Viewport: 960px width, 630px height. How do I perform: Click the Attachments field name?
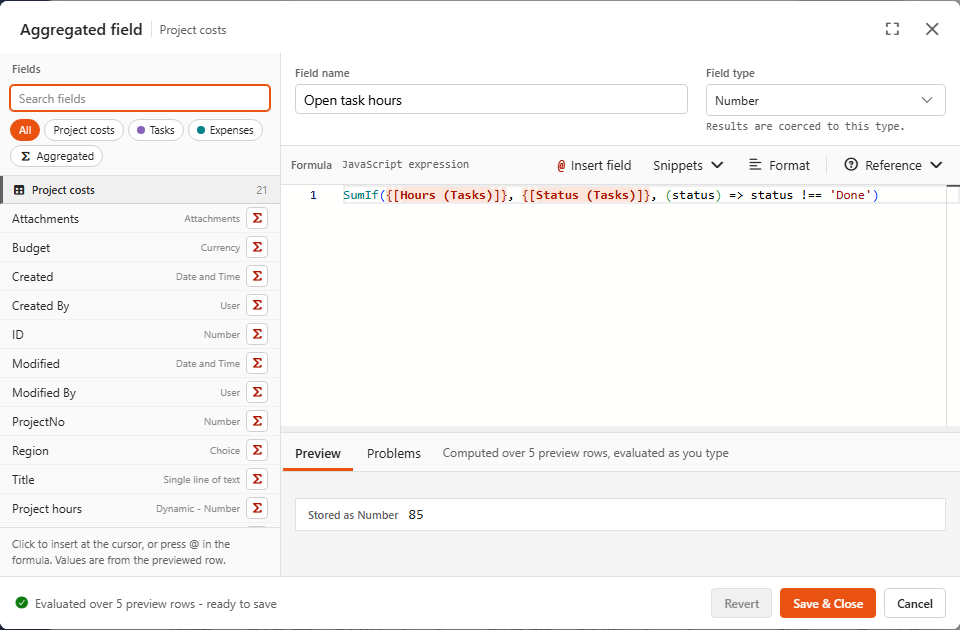click(x=45, y=219)
